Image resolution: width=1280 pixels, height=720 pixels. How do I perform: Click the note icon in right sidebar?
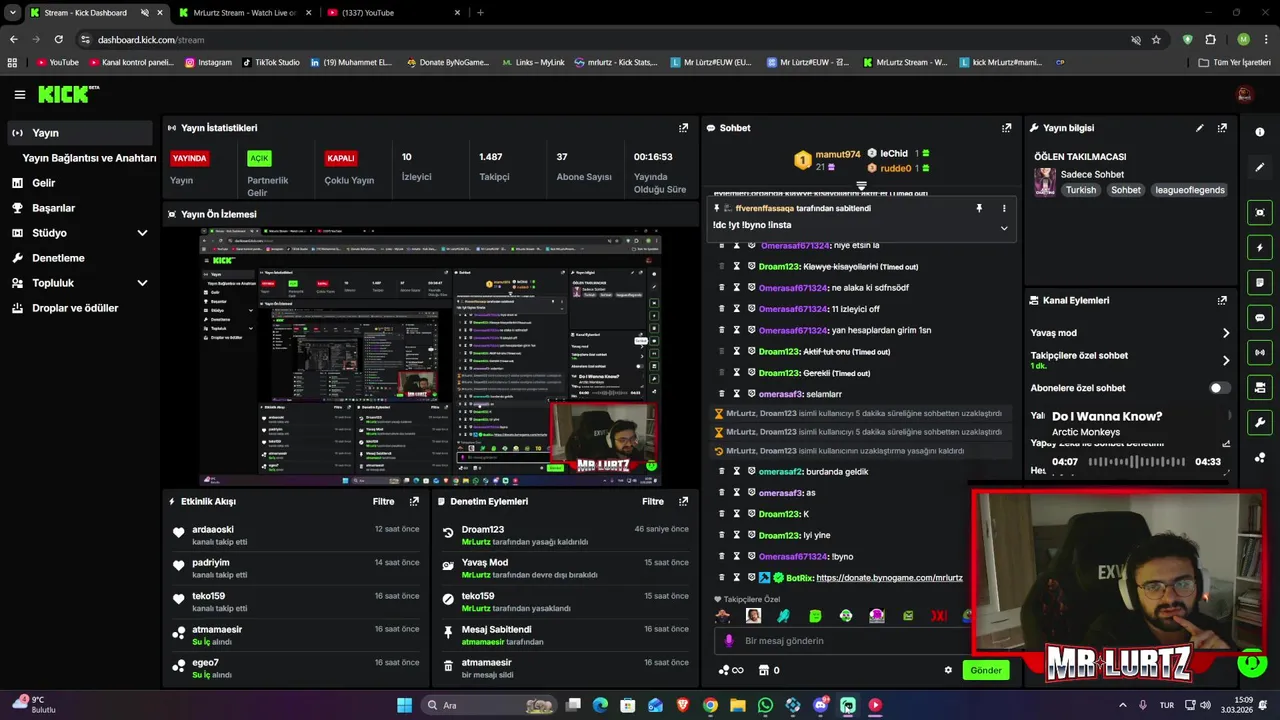tap(1260, 282)
